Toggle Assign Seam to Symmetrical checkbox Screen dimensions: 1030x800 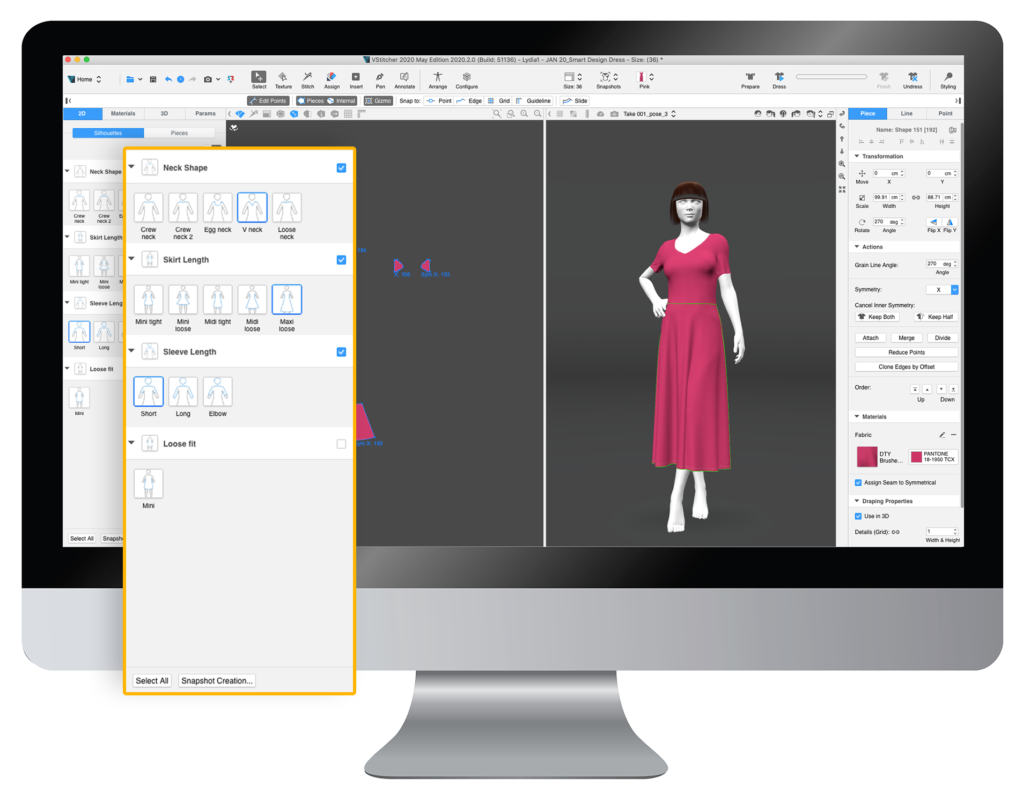point(858,482)
